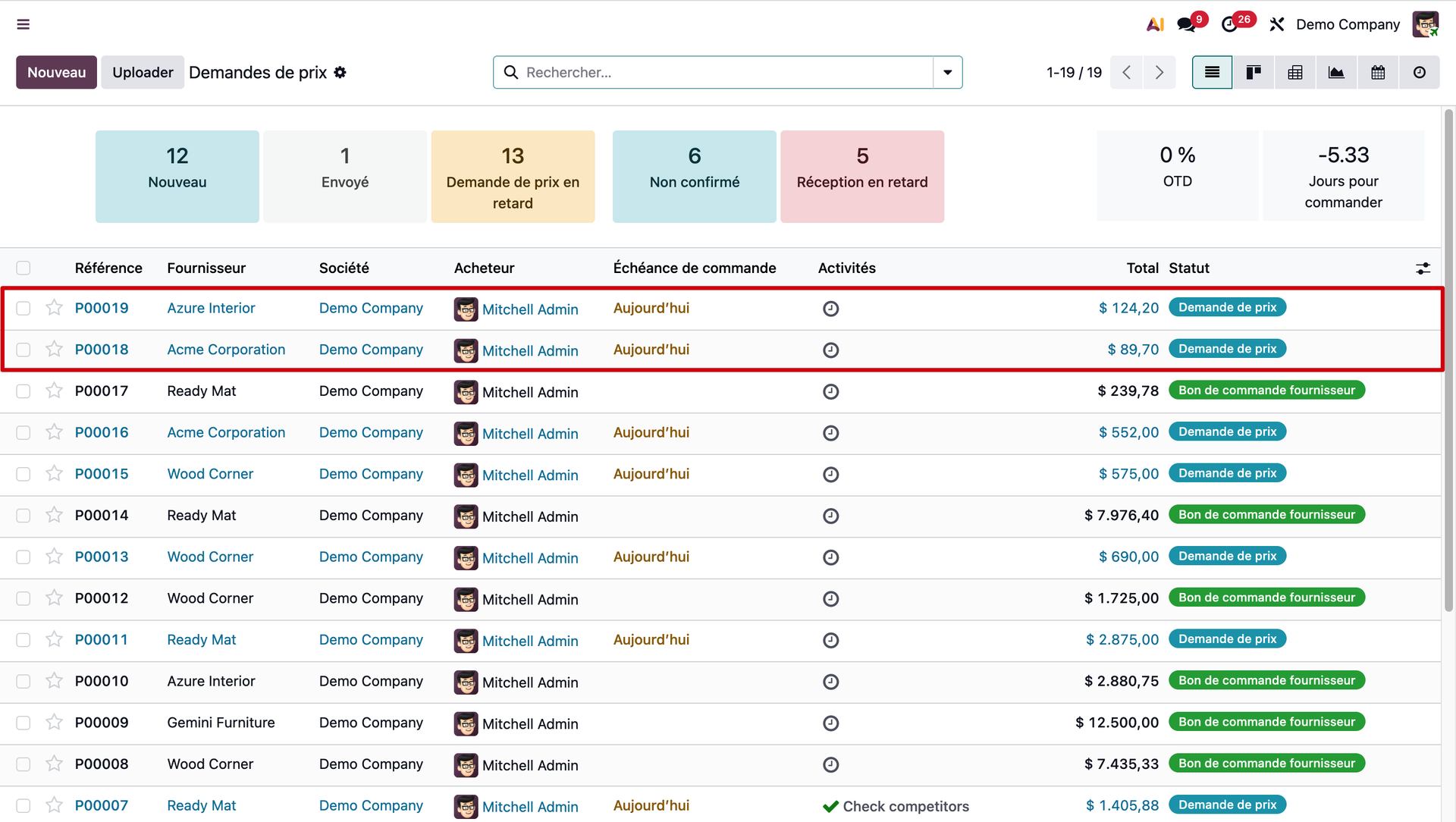The image size is (1456, 822).
Task: Open activities clock with 26 badge
Action: coord(1230,24)
